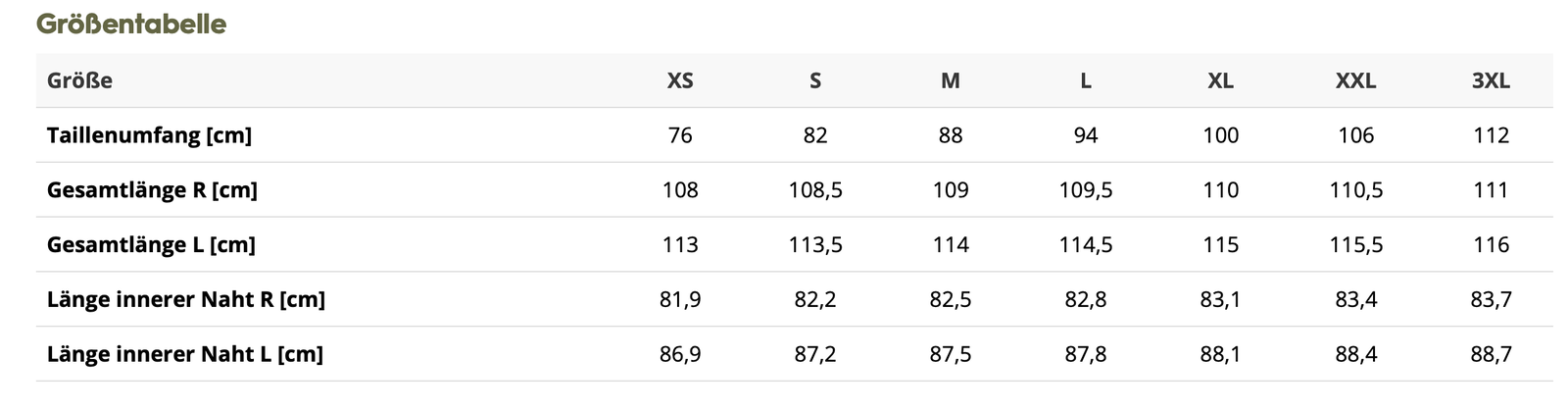
Task: Select the M size column header
Action: click(x=951, y=80)
